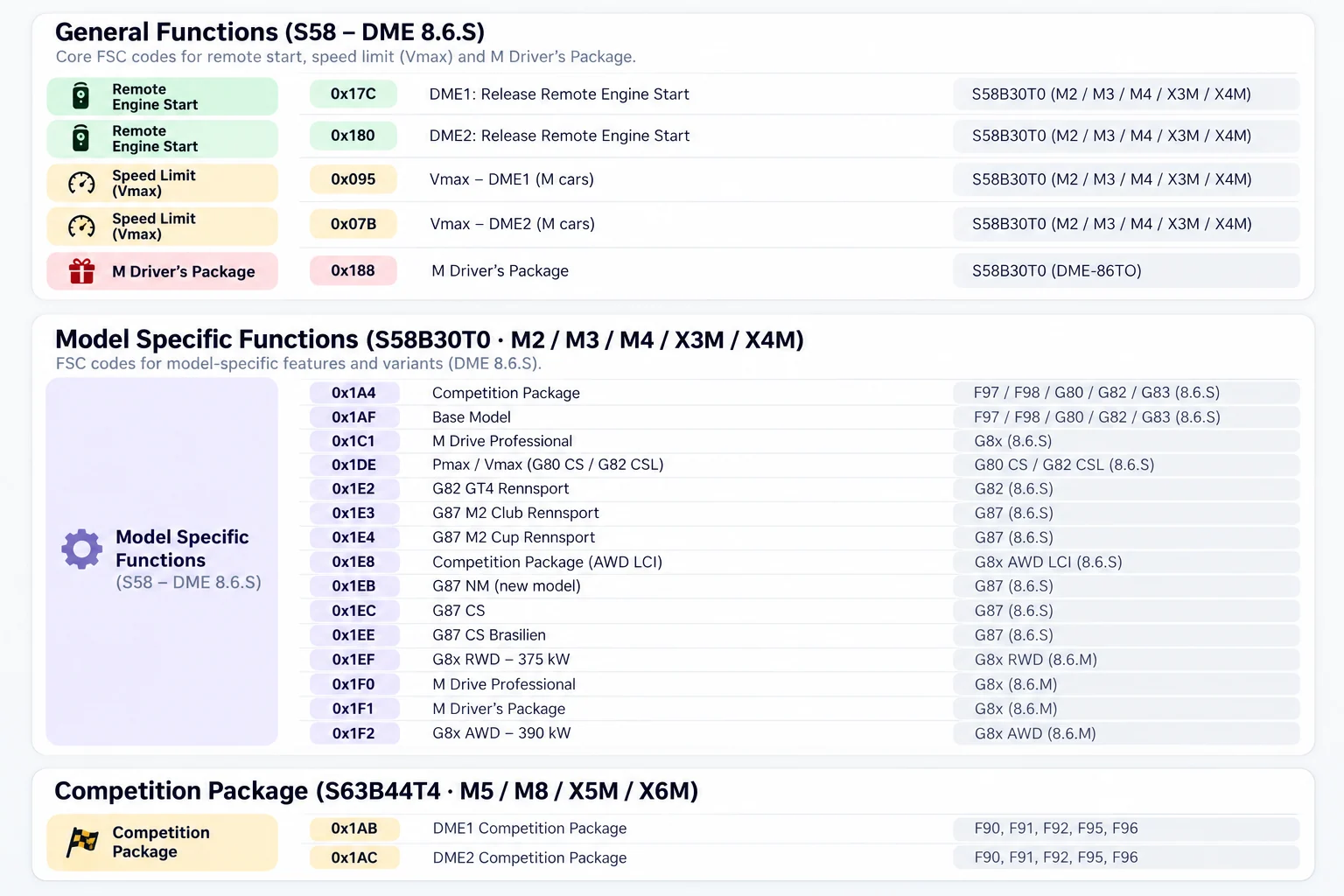The width and height of the screenshot is (1344, 896).
Task: Select the "Base Model" description
Action: point(472,417)
